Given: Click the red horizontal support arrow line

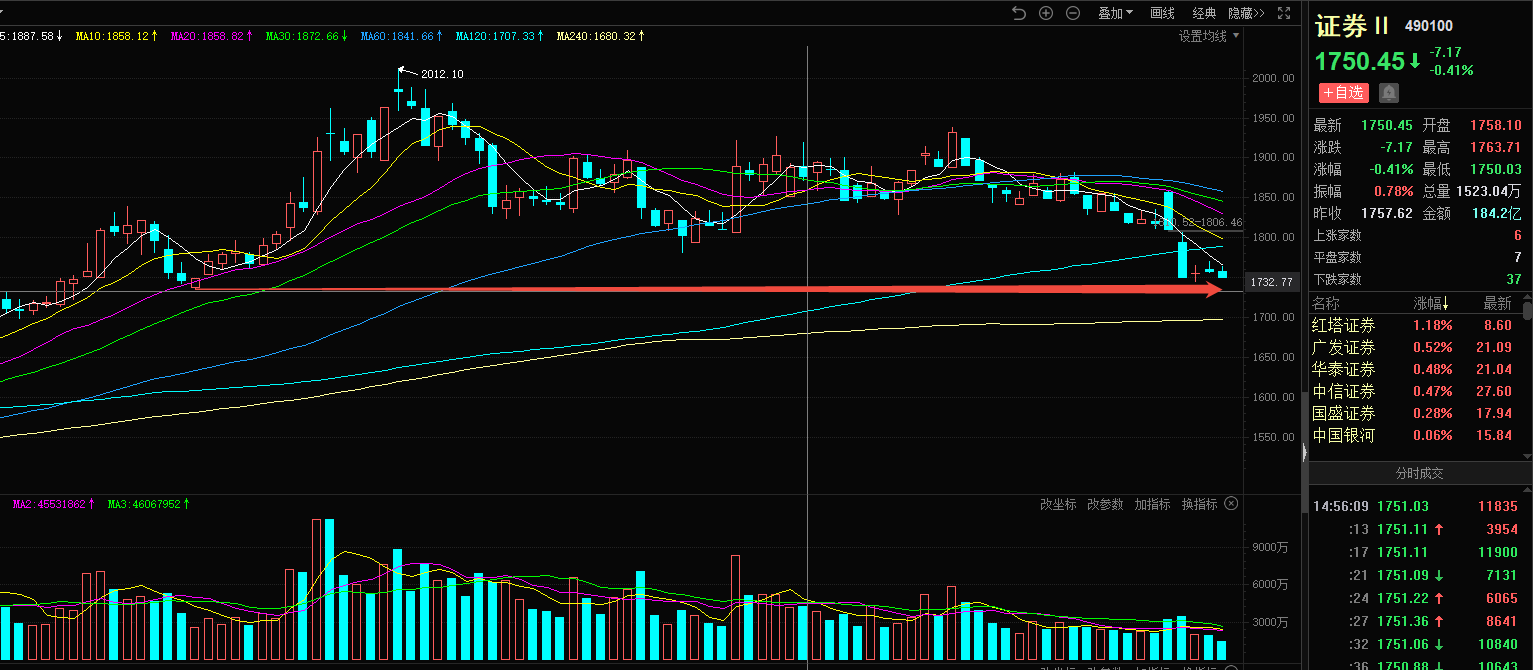Looking at the screenshot, I should [700, 290].
